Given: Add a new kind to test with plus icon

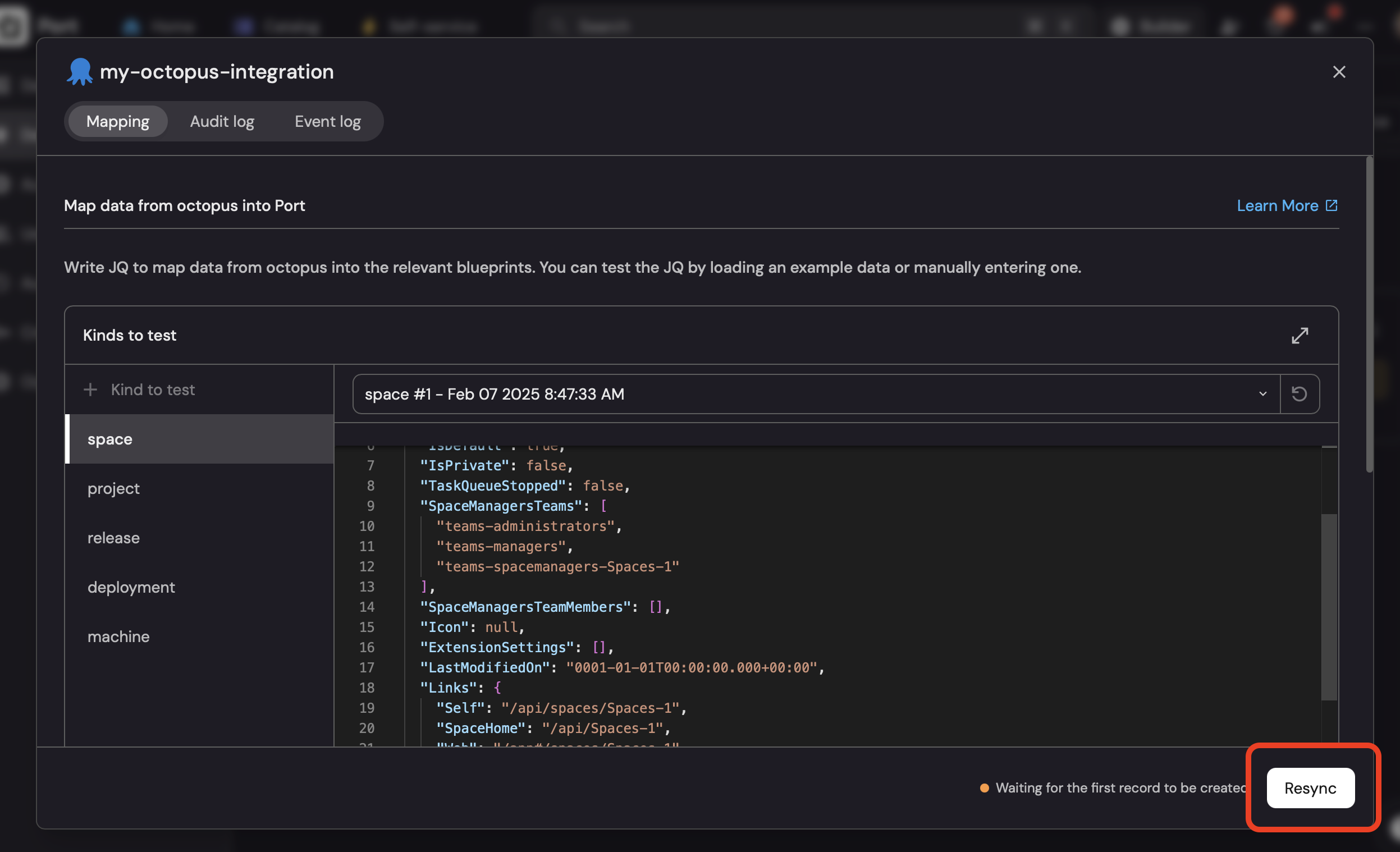Looking at the screenshot, I should [x=91, y=390].
